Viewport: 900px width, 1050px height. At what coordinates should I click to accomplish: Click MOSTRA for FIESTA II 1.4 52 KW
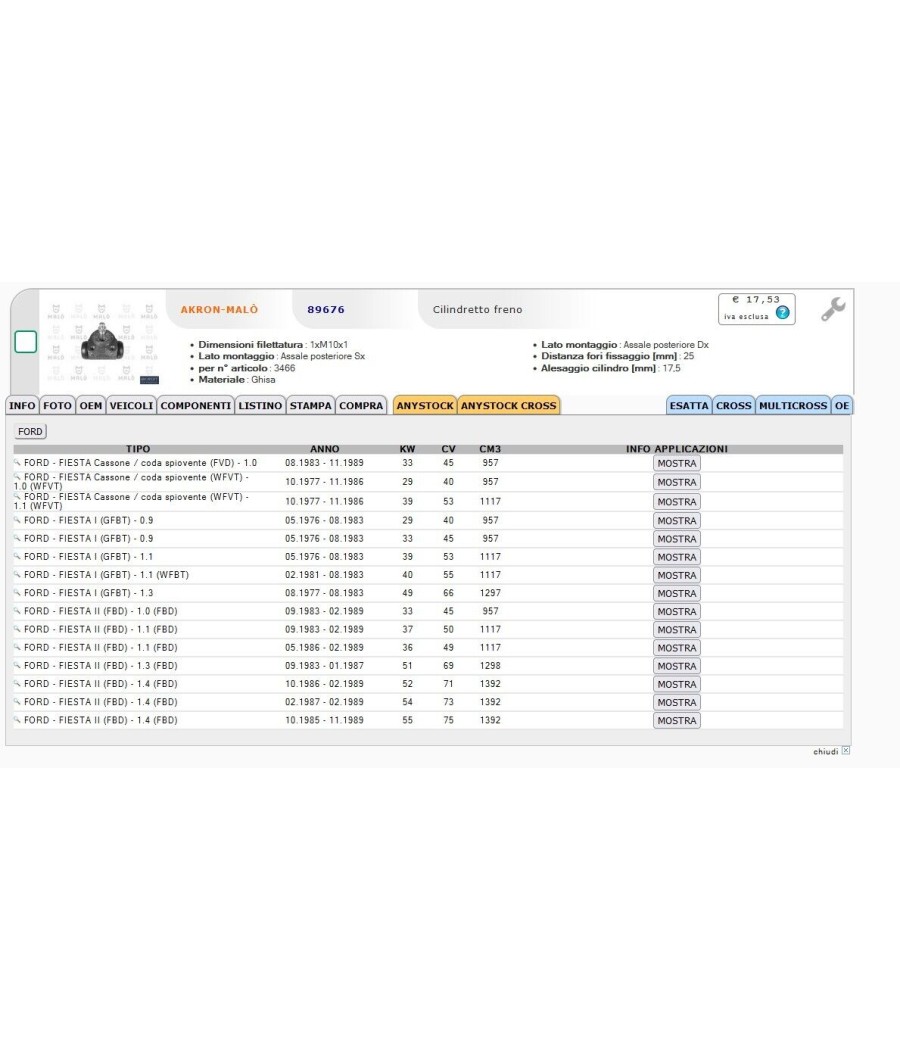click(x=676, y=684)
